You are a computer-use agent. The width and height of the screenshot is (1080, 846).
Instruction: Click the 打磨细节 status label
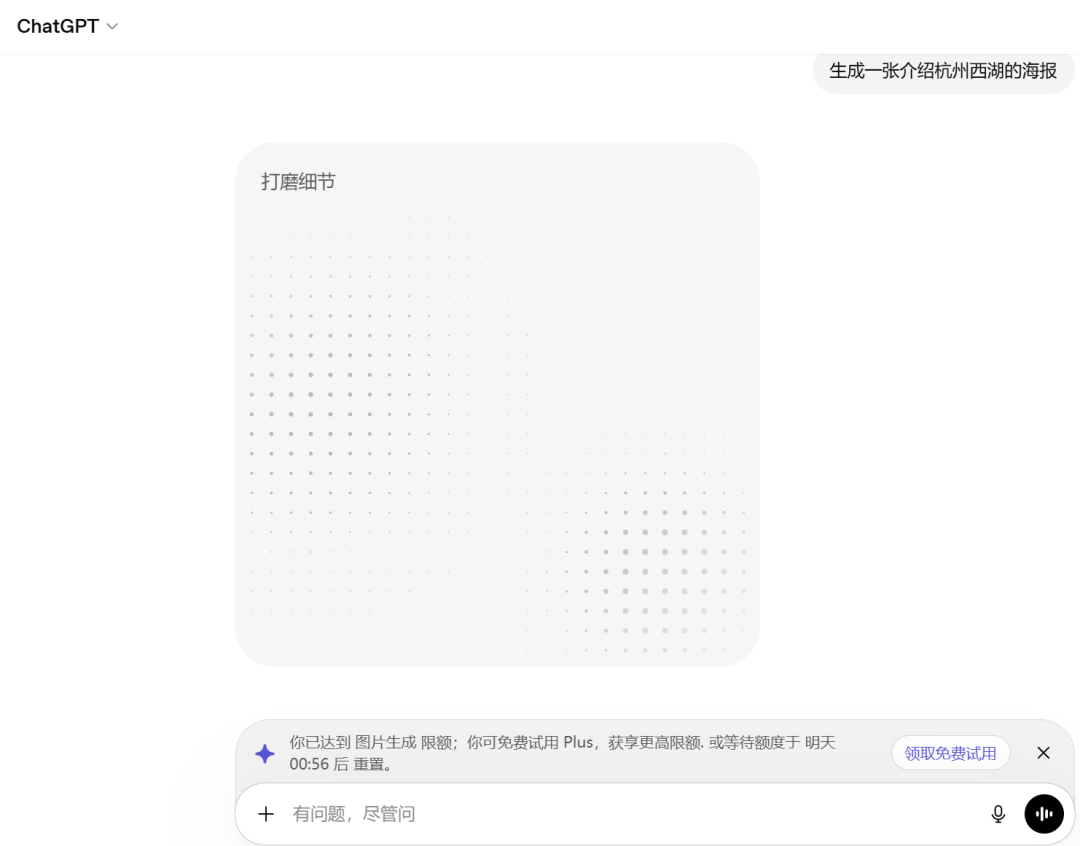298,182
